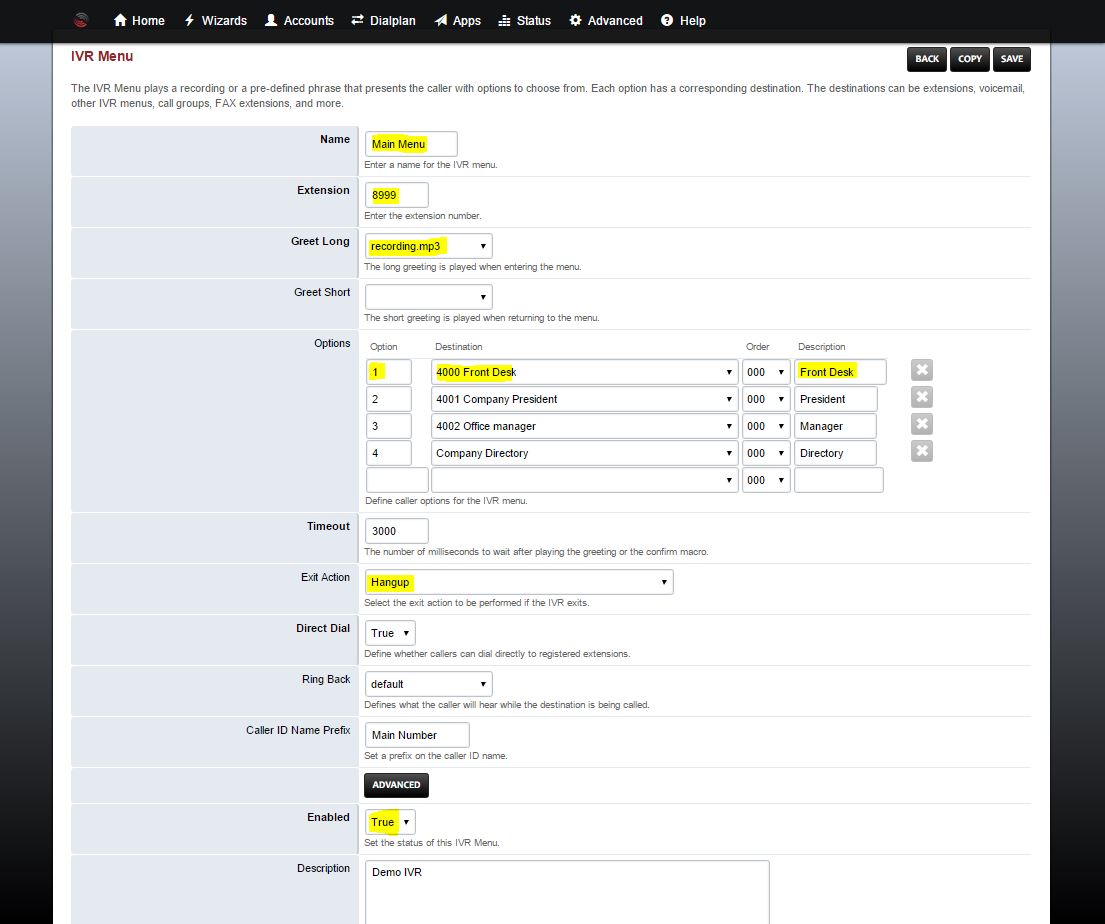Open the Exit Action Hangup dropdown

pyautogui.click(x=519, y=582)
